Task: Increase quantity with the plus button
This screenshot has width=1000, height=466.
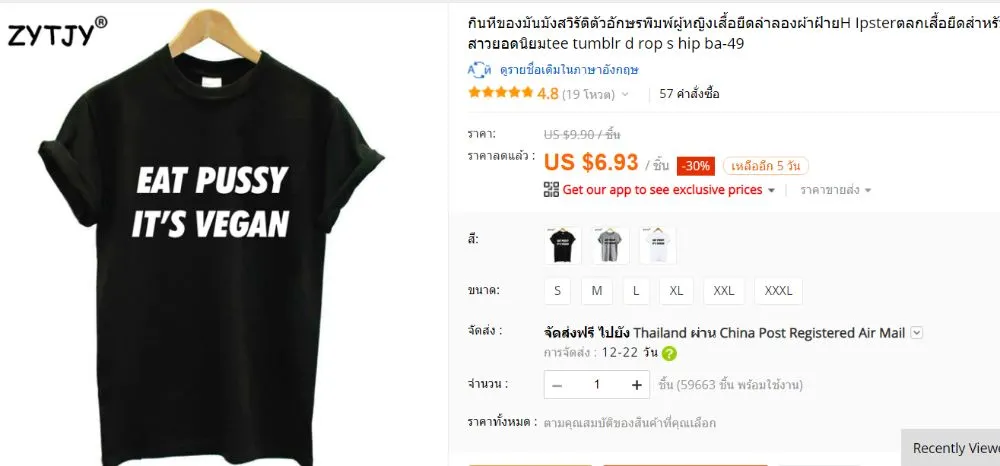Action: tap(636, 384)
